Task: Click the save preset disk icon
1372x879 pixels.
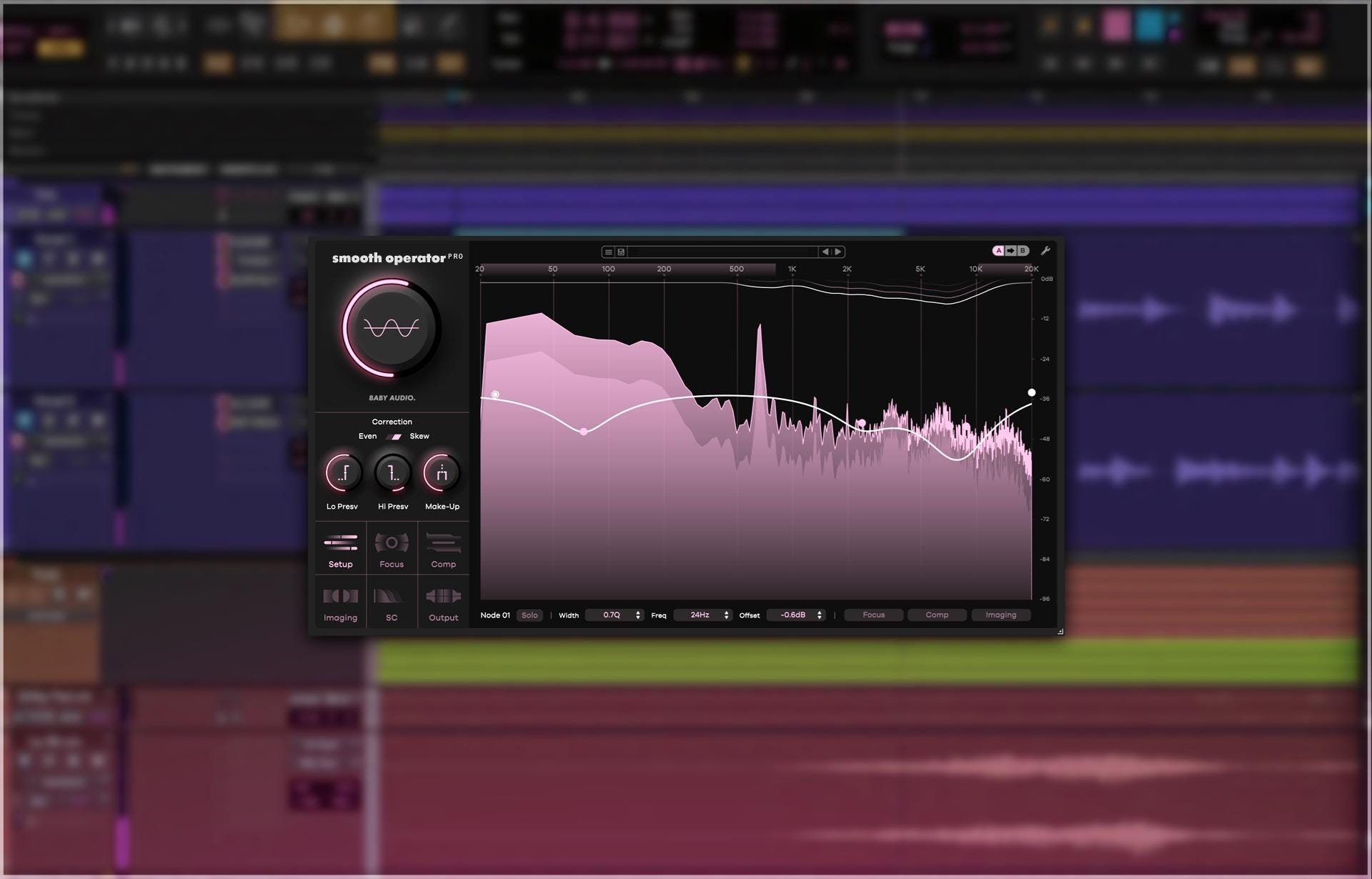Action: [621, 252]
